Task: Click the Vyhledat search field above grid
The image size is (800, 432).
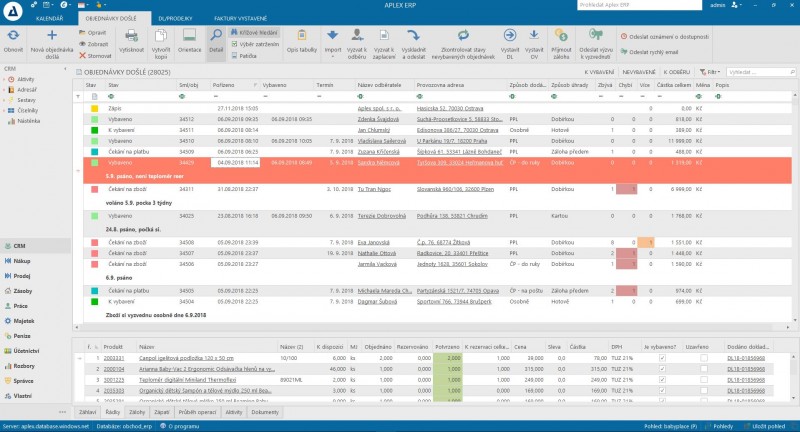Action: click(x=758, y=73)
